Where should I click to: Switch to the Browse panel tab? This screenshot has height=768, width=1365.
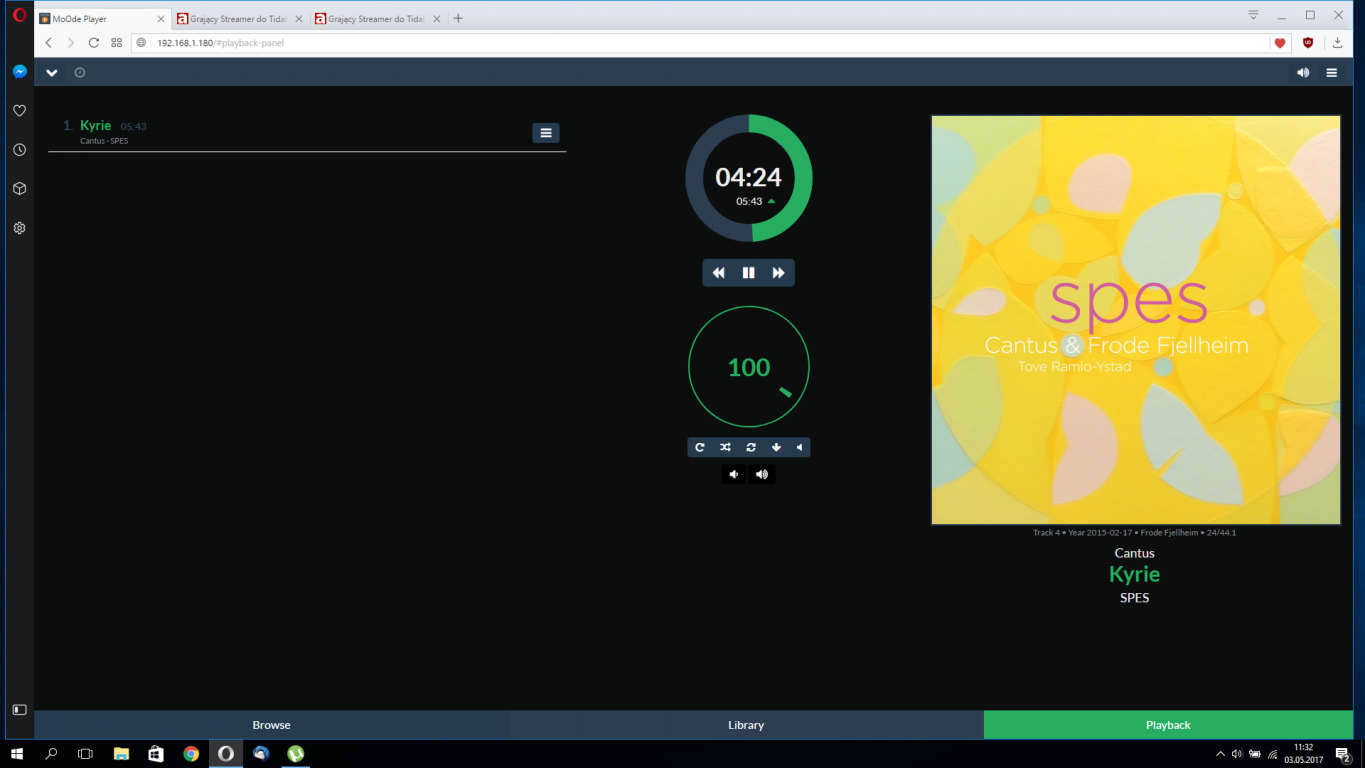[271, 725]
